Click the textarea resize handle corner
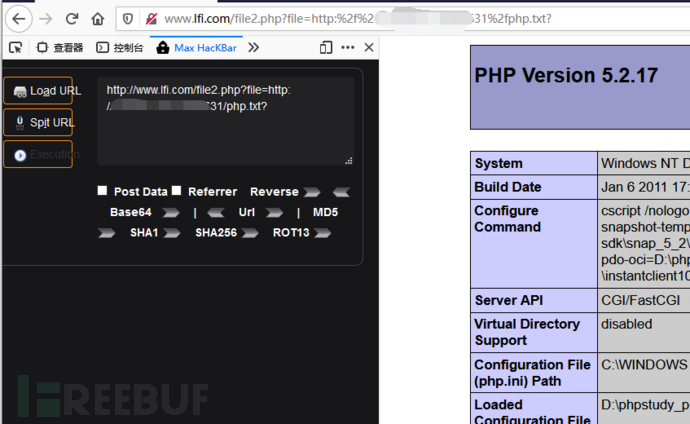 click(x=349, y=161)
